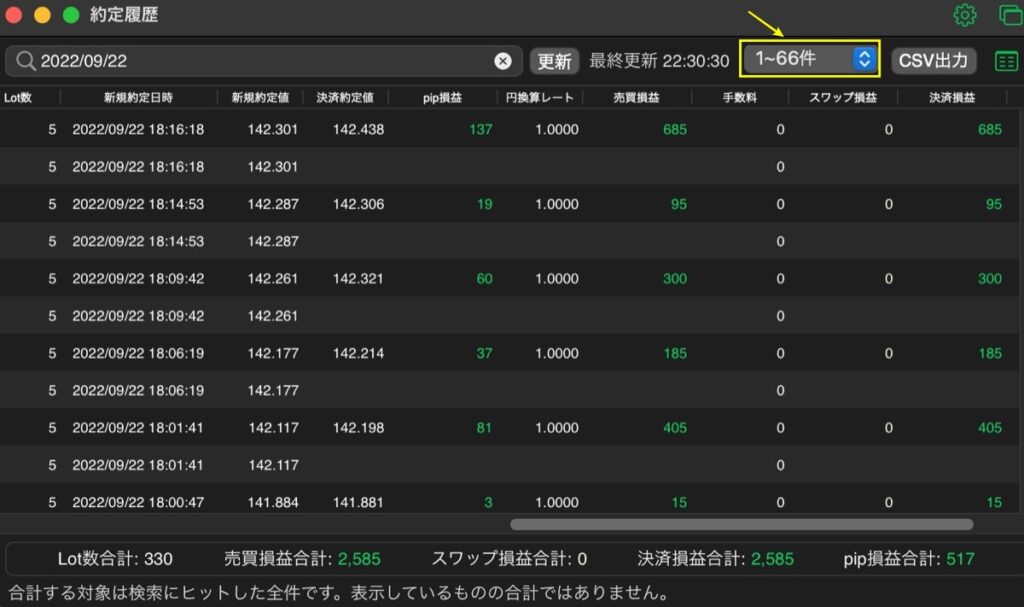
Task: Click the trade profit value 405 in 売買損益
Action: [x=675, y=427]
